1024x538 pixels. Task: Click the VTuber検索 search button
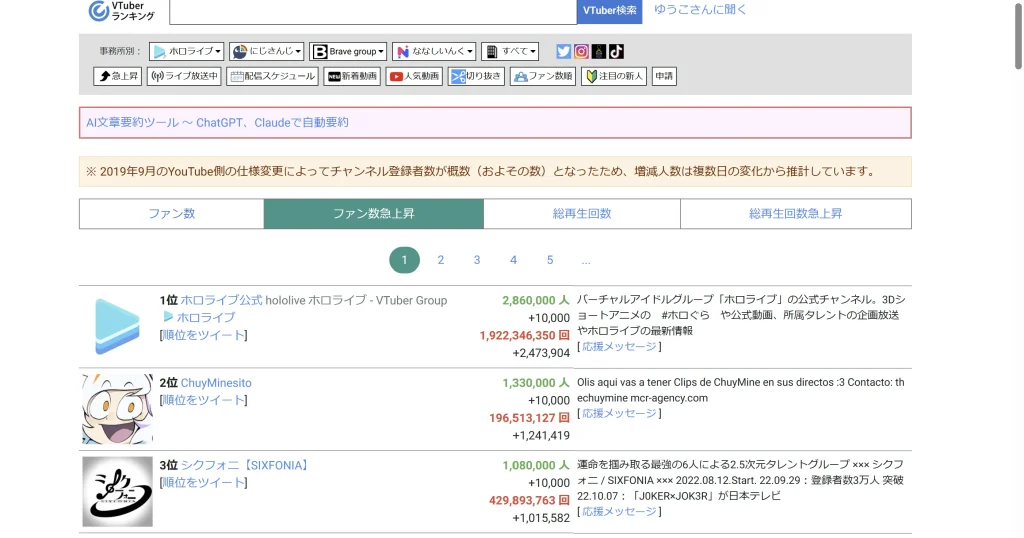pyautogui.click(x=609, y=10)
